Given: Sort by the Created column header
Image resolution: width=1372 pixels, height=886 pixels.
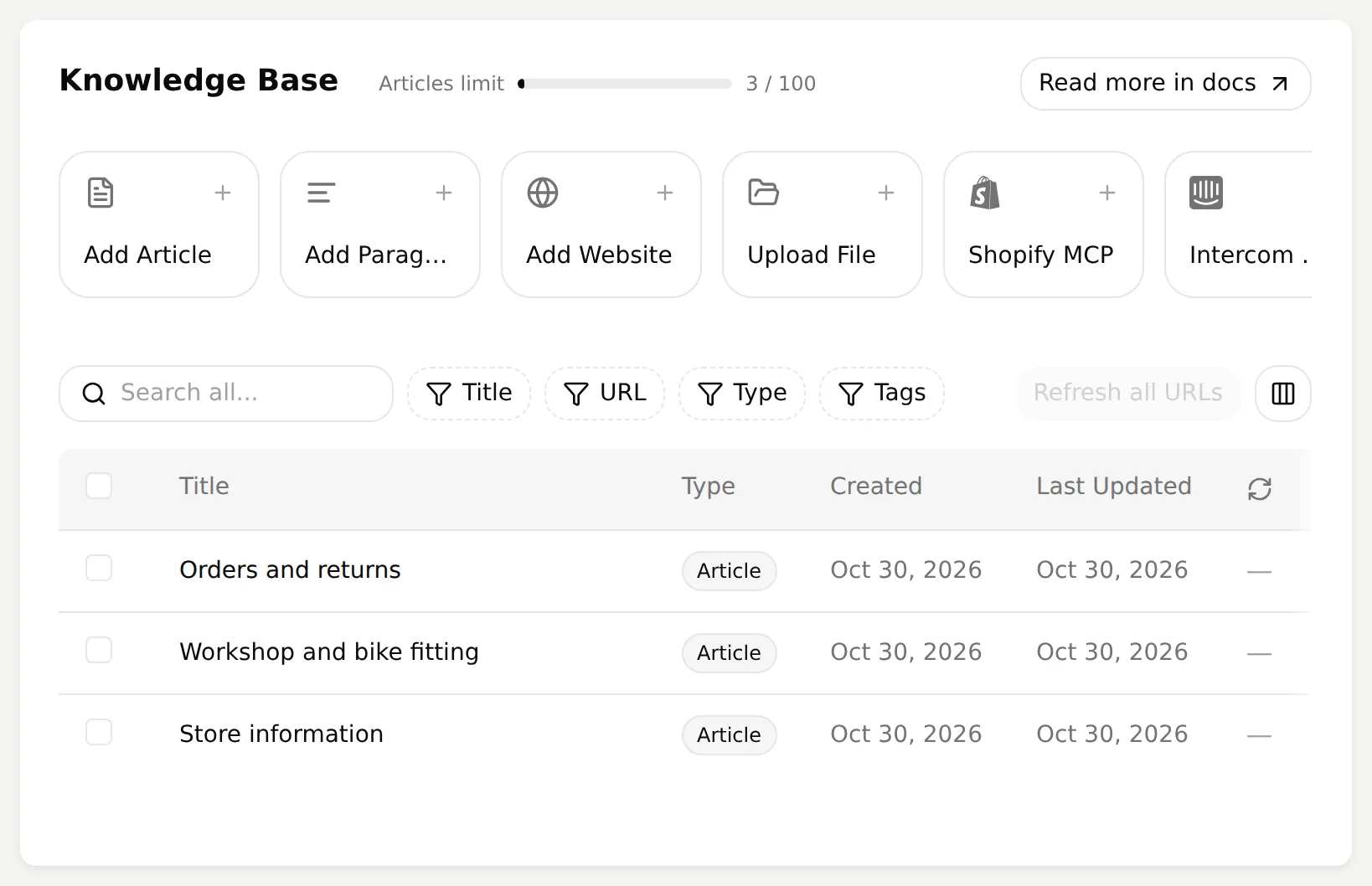Looking at the screenshot, I should [x=876, y=486].
